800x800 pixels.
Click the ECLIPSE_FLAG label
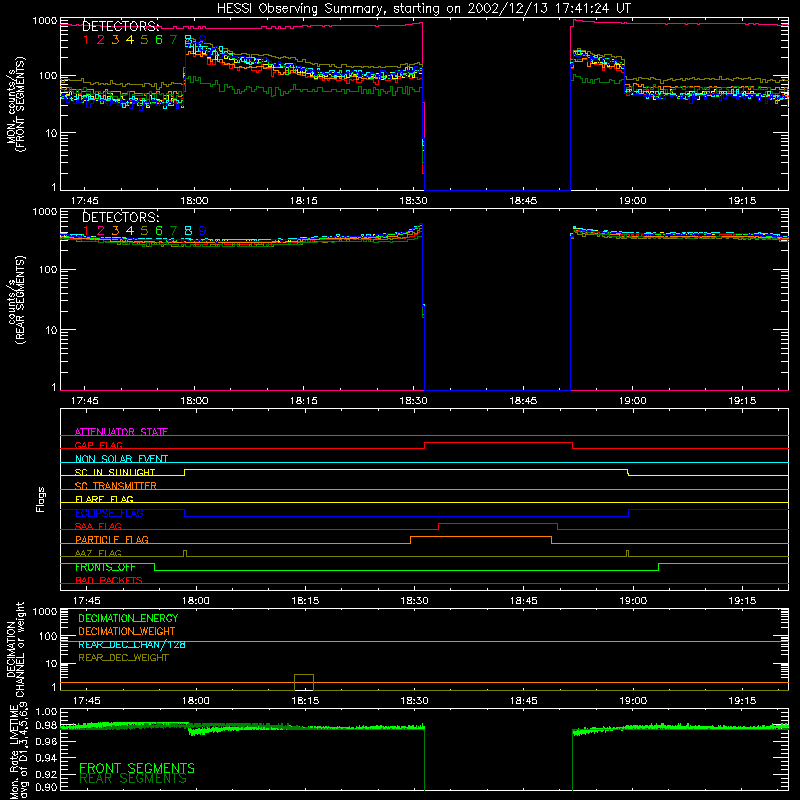click(109, 513)
